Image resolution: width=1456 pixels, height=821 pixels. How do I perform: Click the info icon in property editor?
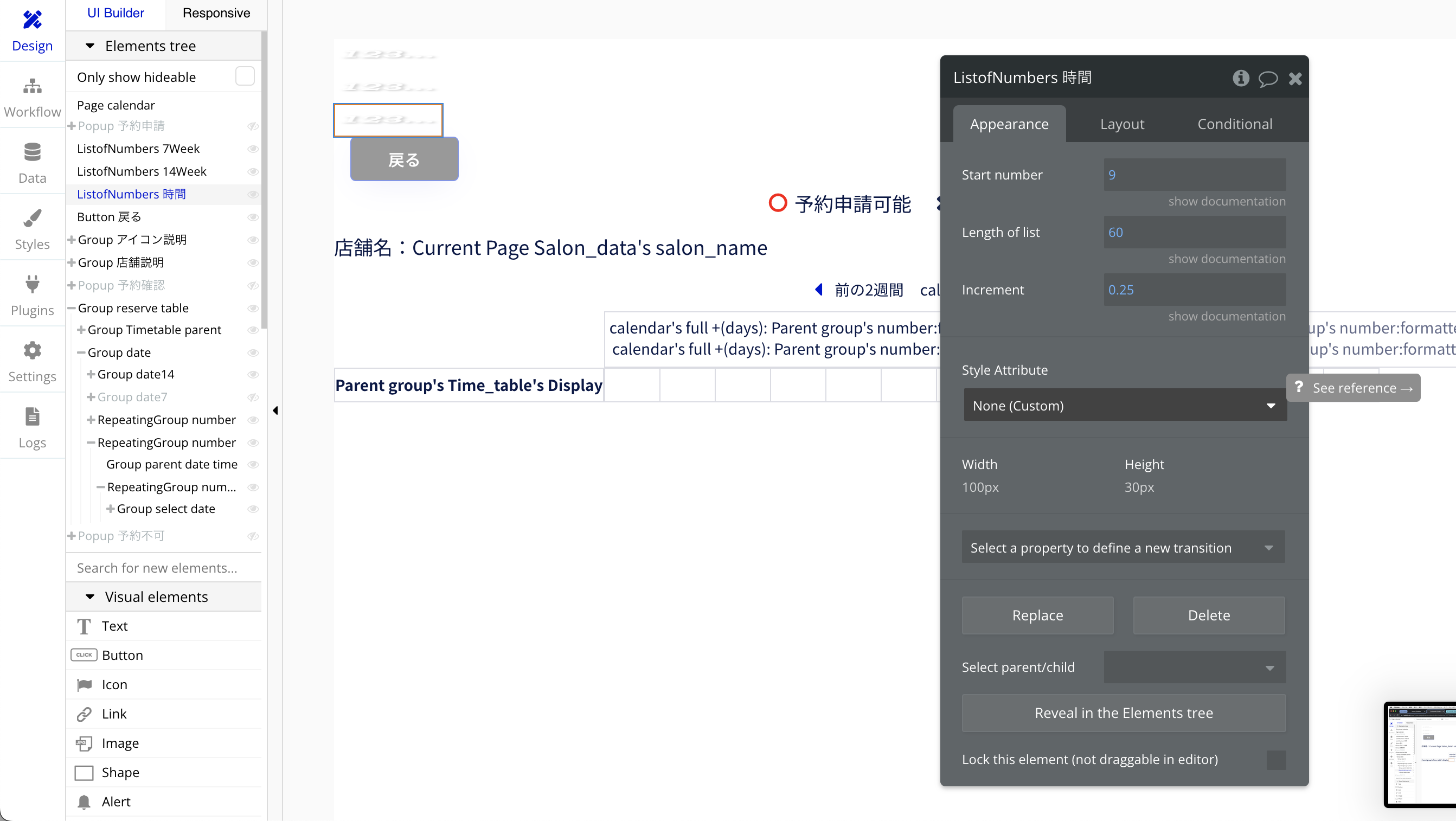pyautogui.click(x=1241, y=78)
